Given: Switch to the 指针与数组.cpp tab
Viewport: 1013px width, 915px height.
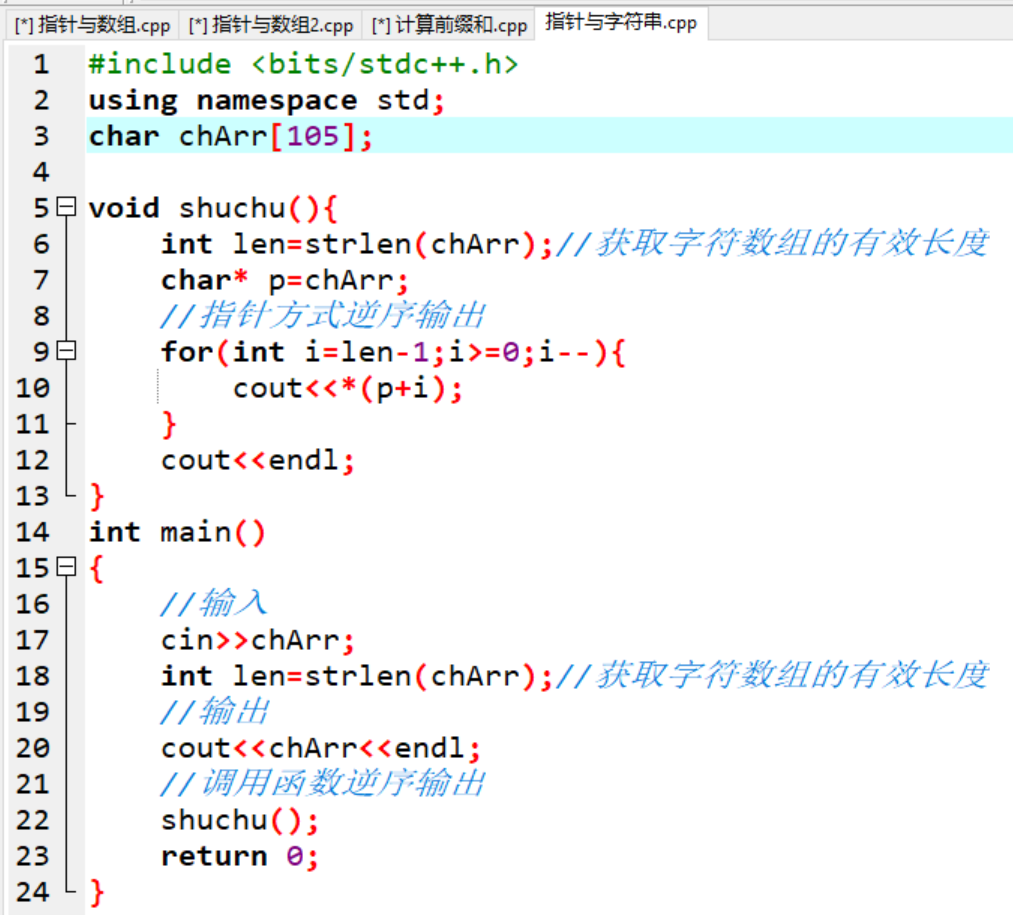Looking at the screenshot, I should pyautogui.click(x=93, y=25).
